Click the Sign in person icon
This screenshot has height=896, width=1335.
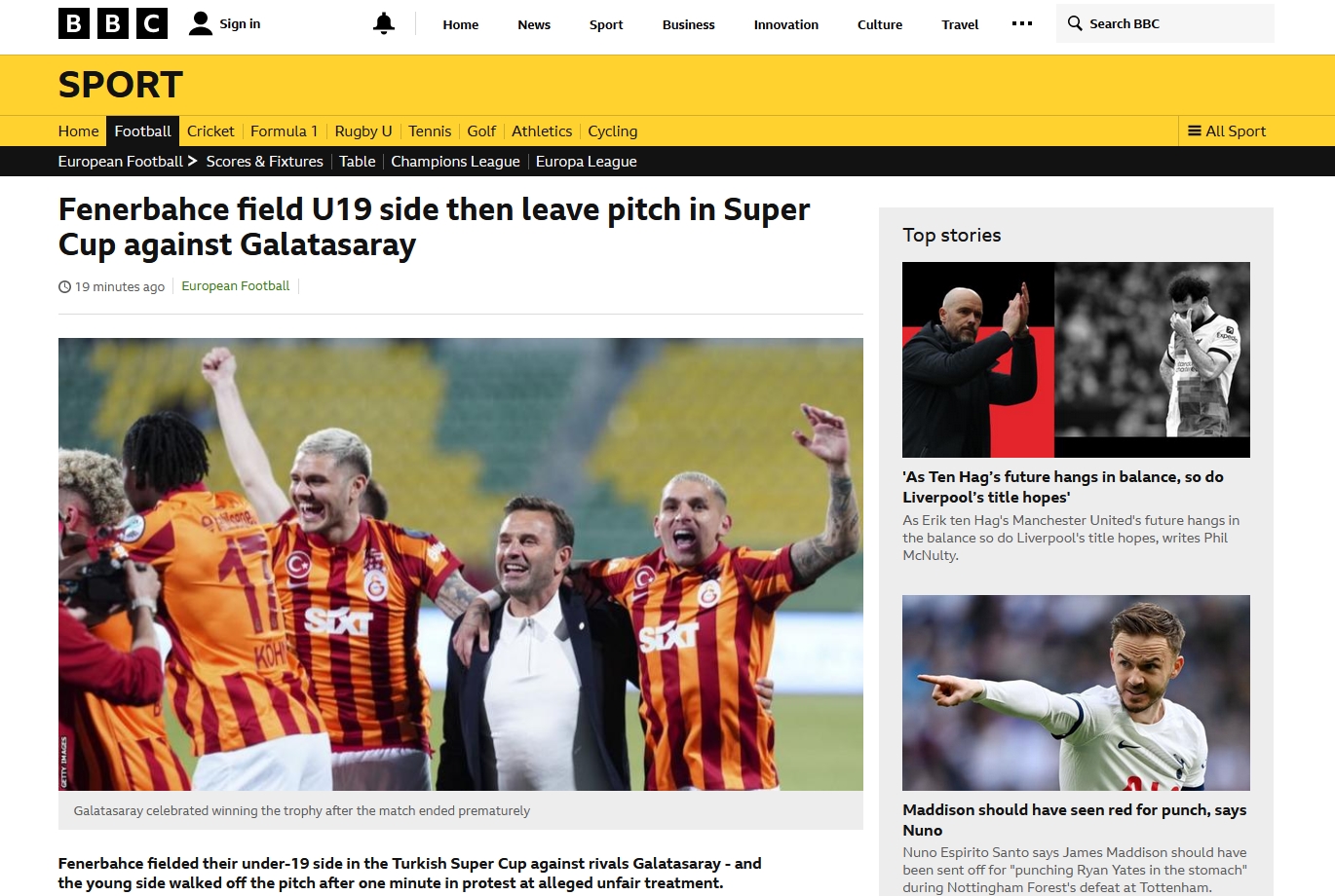[201, 23]
